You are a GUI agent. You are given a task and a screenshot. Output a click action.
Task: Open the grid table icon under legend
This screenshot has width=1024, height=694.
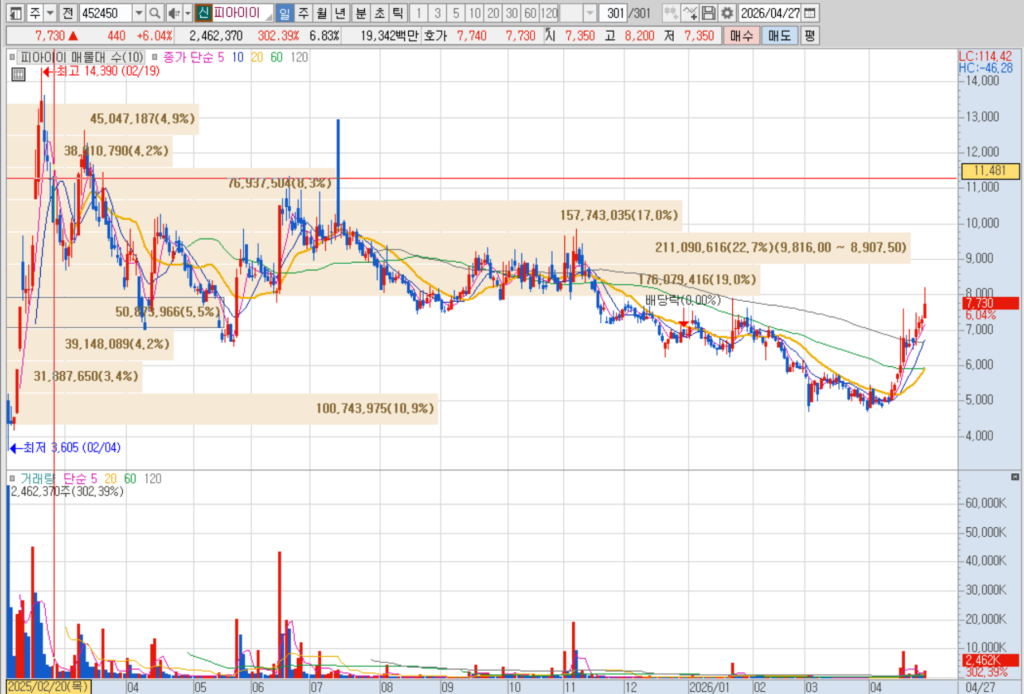point(18,74)
